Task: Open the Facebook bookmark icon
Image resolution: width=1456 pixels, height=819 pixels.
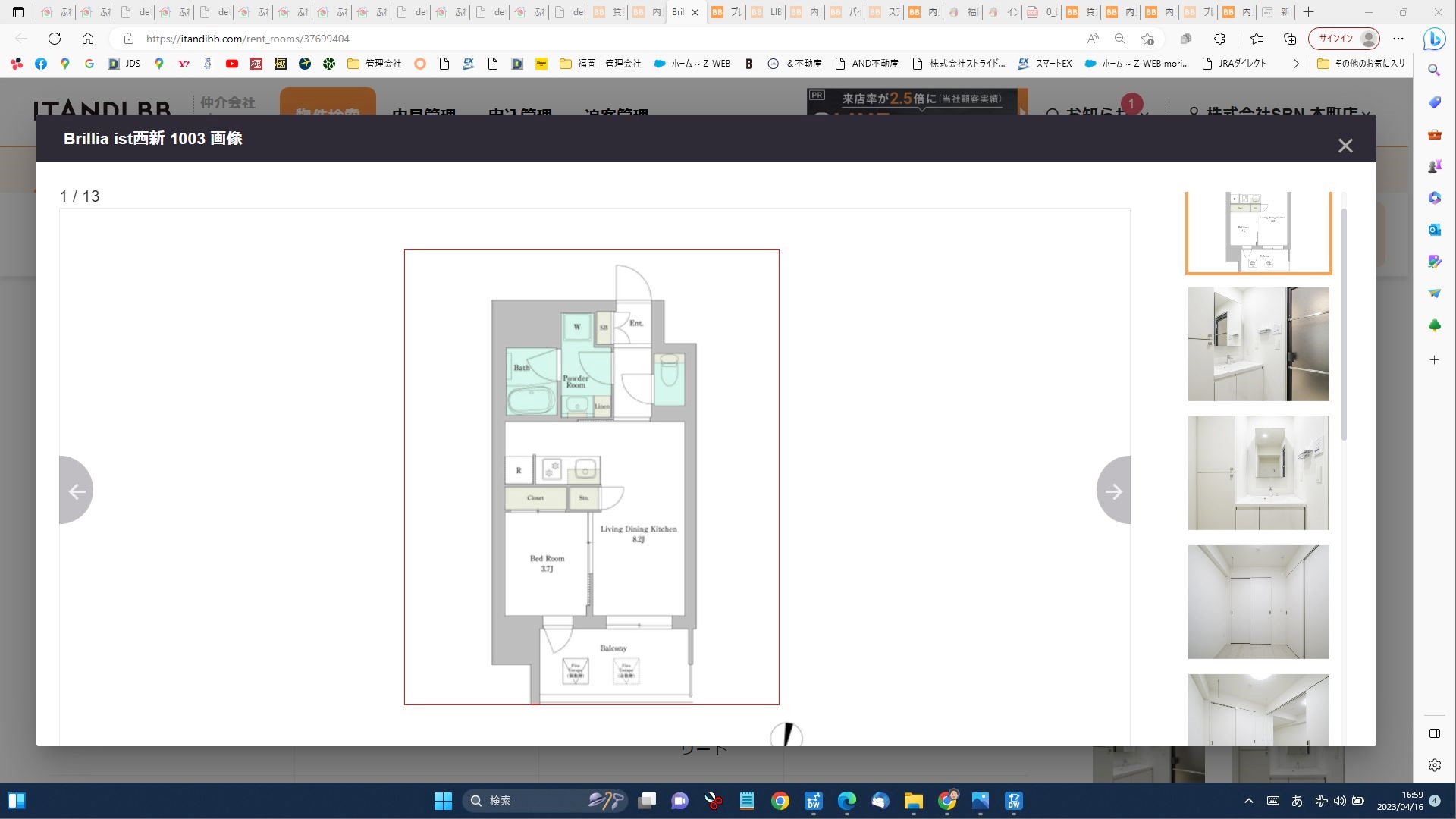Action: coord(41,64)
